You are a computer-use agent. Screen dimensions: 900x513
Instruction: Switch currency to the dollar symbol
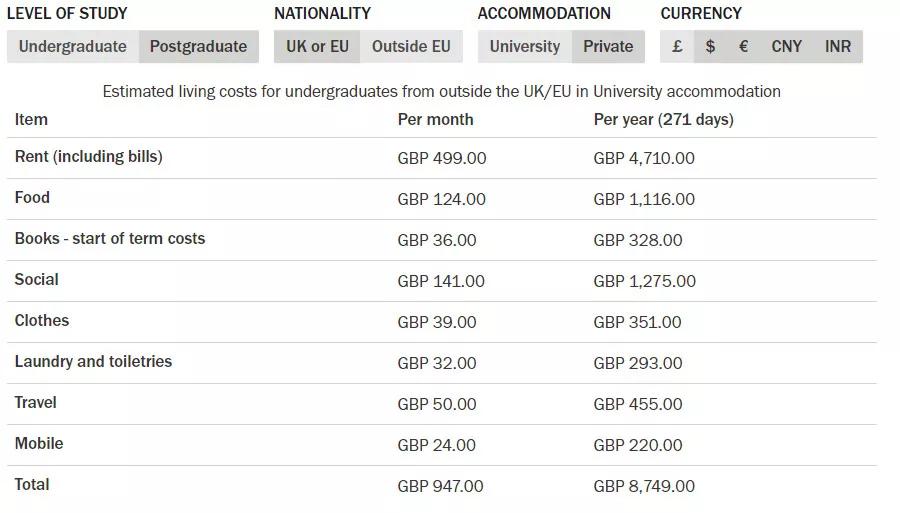710,46
